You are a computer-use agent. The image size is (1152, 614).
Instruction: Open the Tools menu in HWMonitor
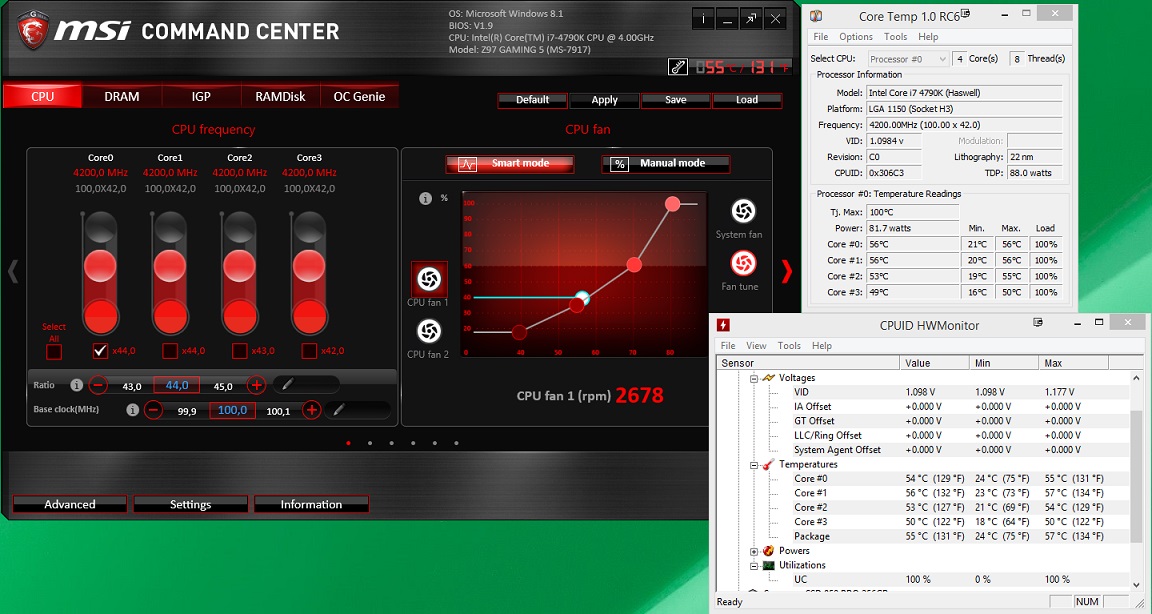[x=789, y=346]
